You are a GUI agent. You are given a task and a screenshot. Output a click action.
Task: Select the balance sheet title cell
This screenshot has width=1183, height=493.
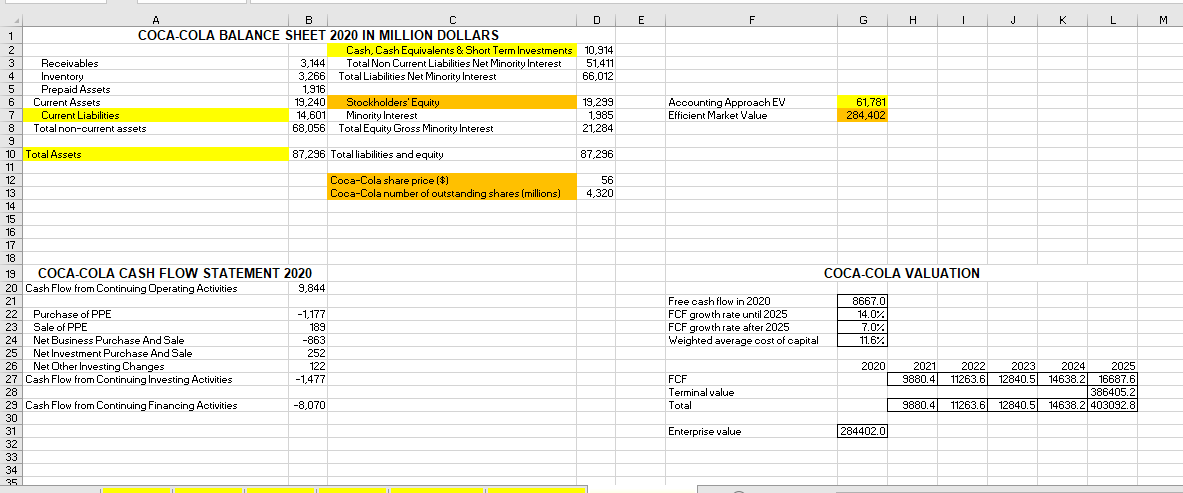coord(318,35)
